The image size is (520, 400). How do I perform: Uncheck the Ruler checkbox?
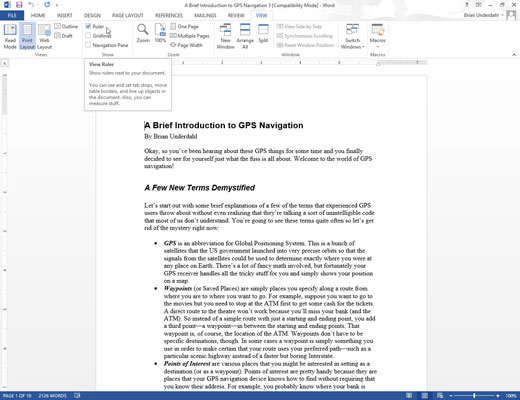coord(88,26)
